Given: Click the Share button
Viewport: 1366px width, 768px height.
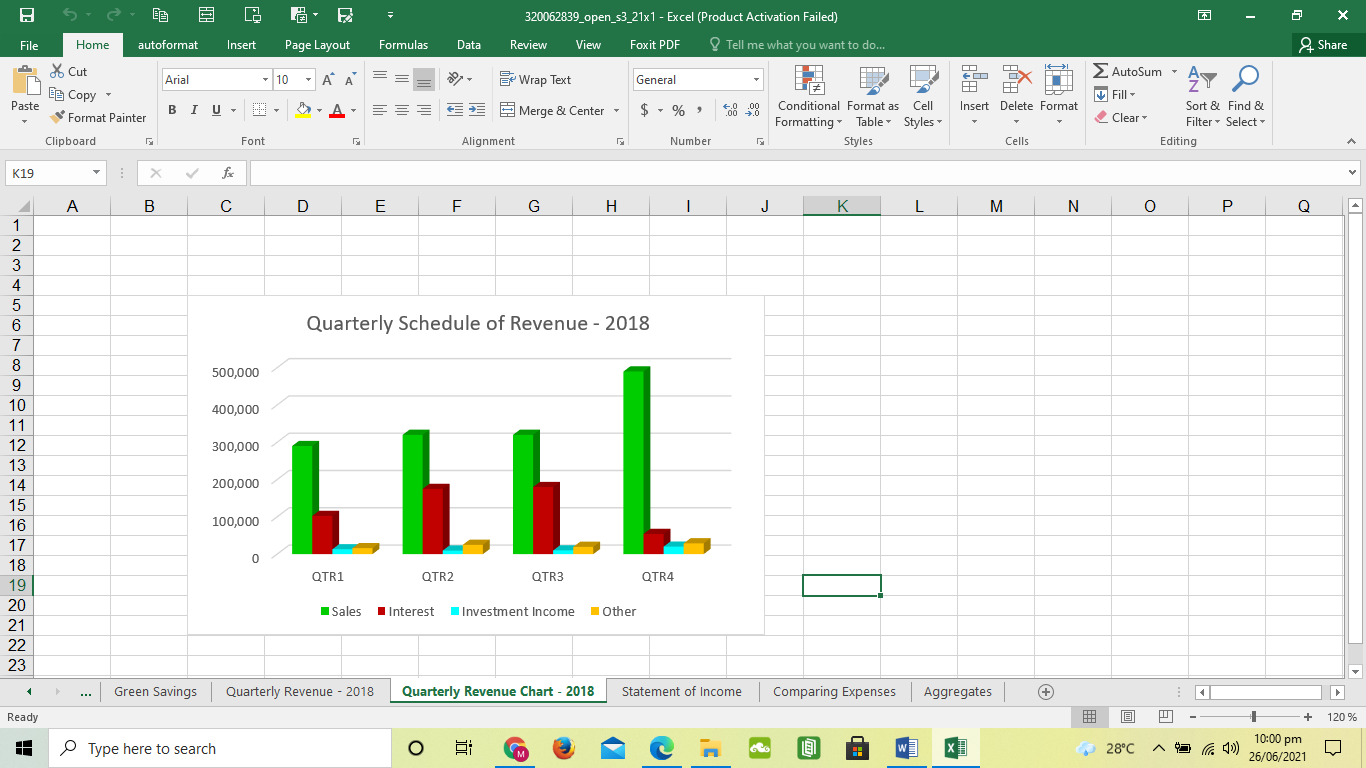Looking at the screenshot, I should (1327, 45).
